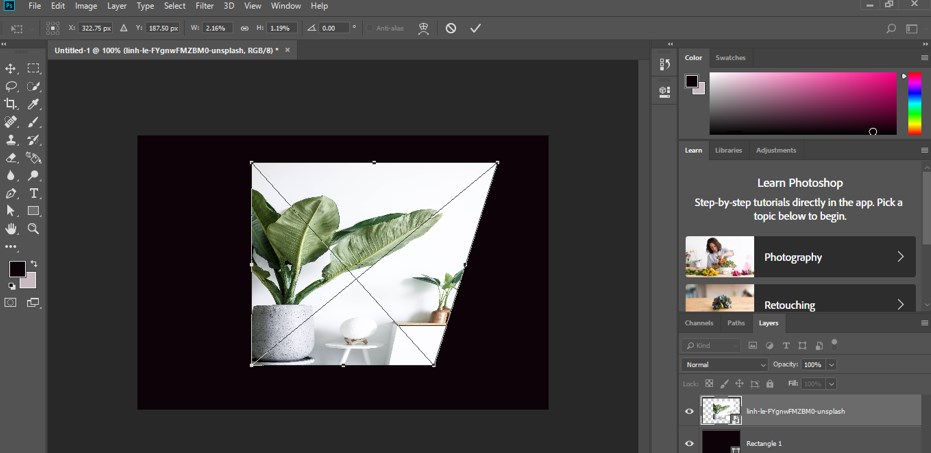Select the Rectangle shape tool
The height and width of the screenshot is (453, 931).
point(33,211)
